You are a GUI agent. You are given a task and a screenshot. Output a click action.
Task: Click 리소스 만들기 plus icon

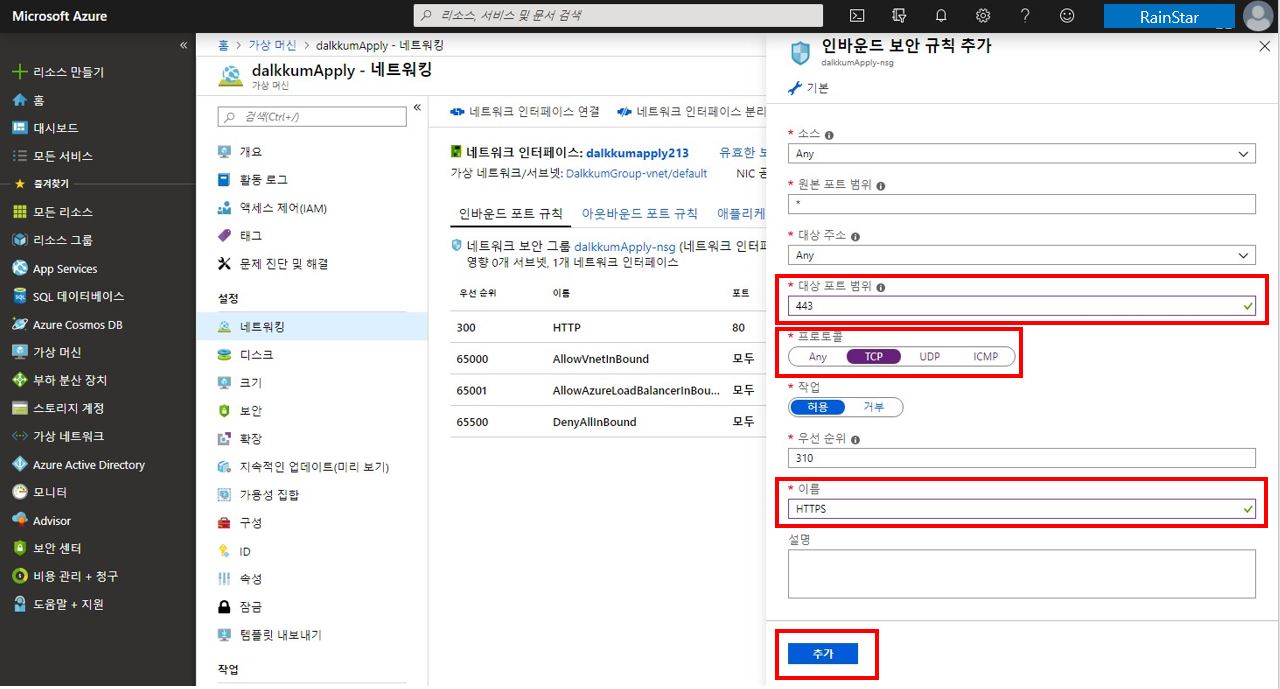pyautogui.click(x=18, y=72)
